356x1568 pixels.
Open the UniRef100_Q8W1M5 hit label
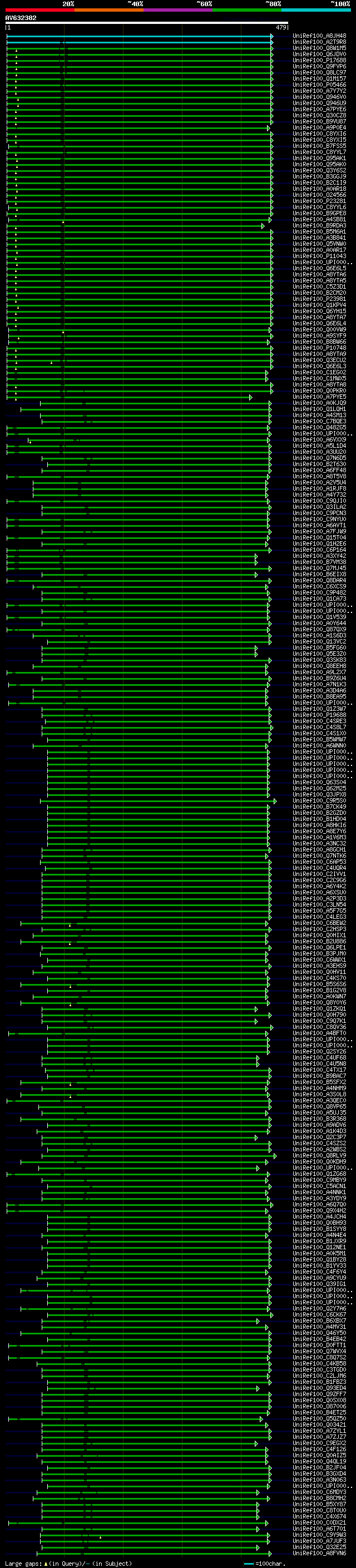click(x=319, y=49)
